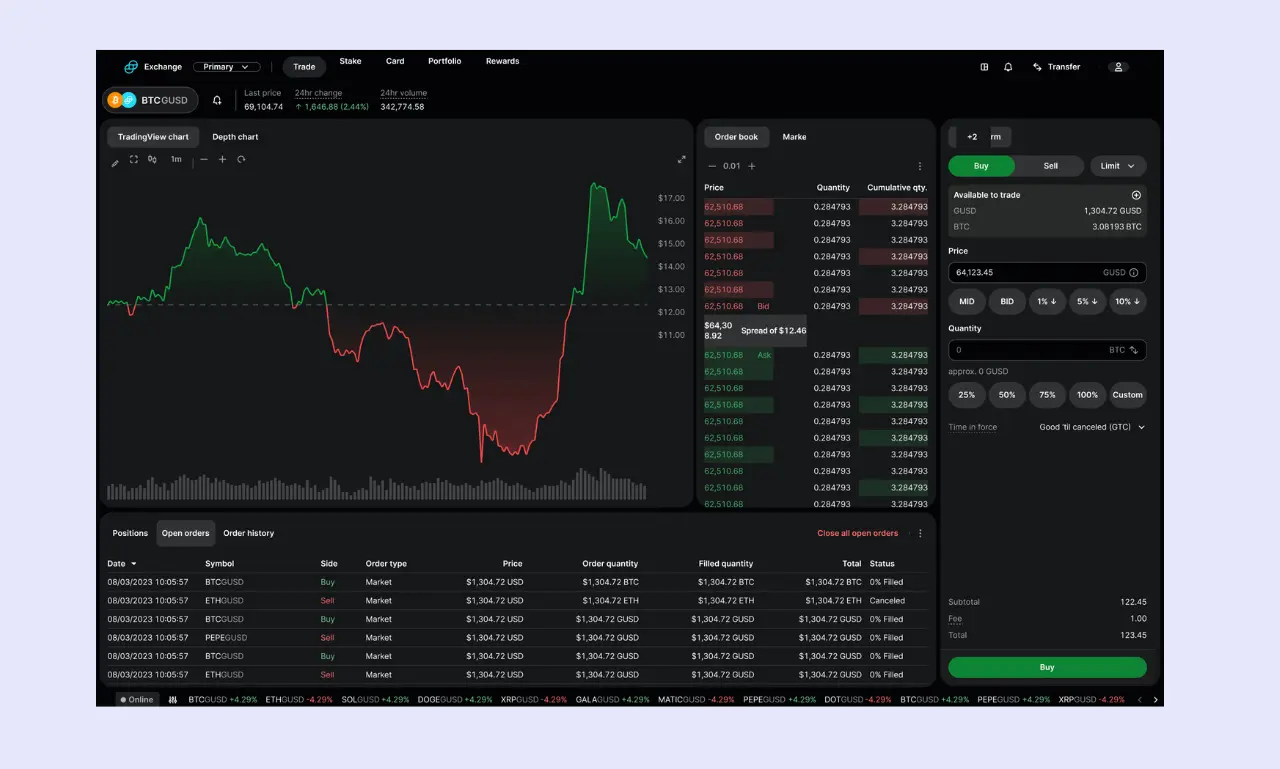The image size is (1280, 769).
Task: Click Close all open orders link
Action: [857, 533]
